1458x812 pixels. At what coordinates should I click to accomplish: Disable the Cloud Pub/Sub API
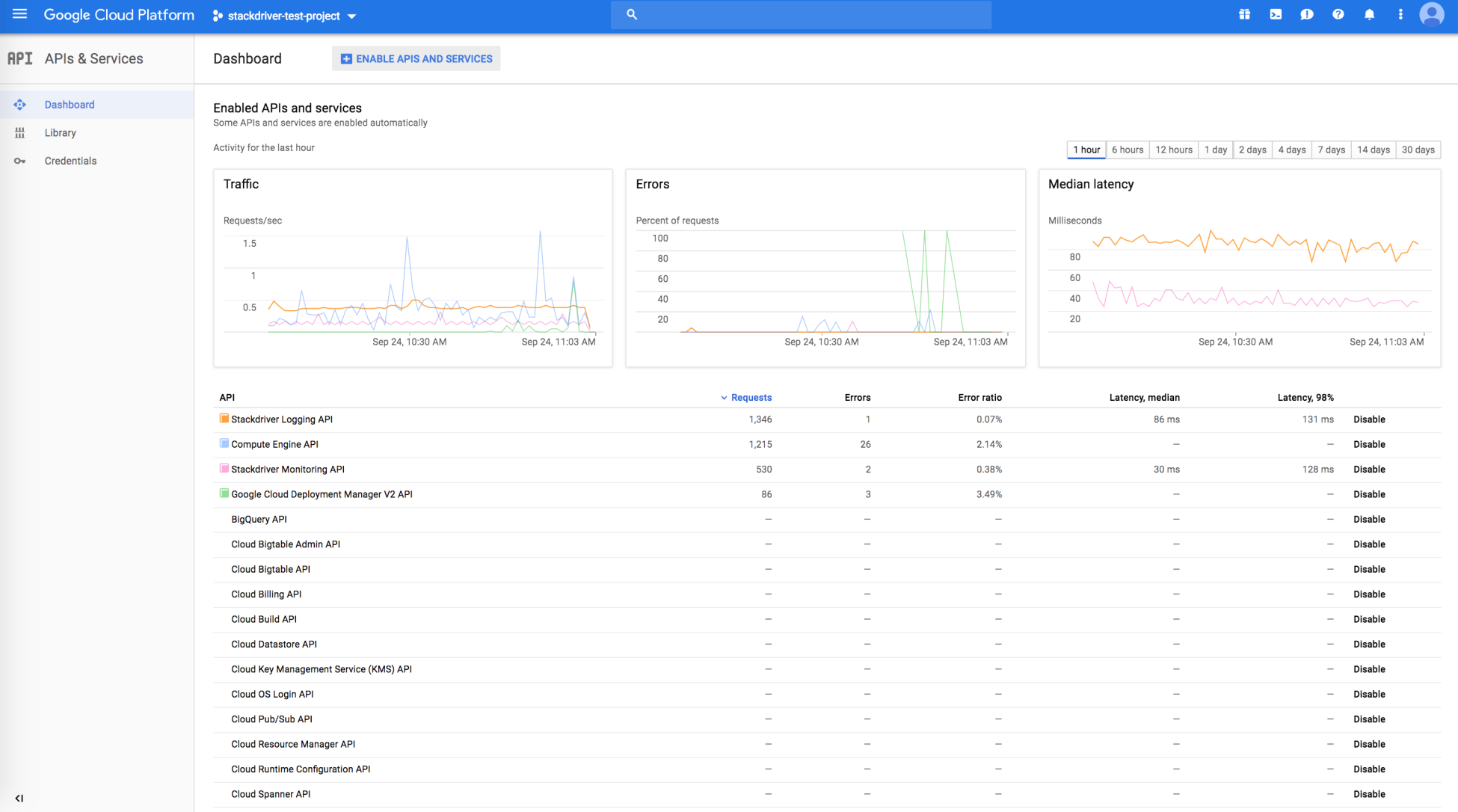tap(1369, 719)
